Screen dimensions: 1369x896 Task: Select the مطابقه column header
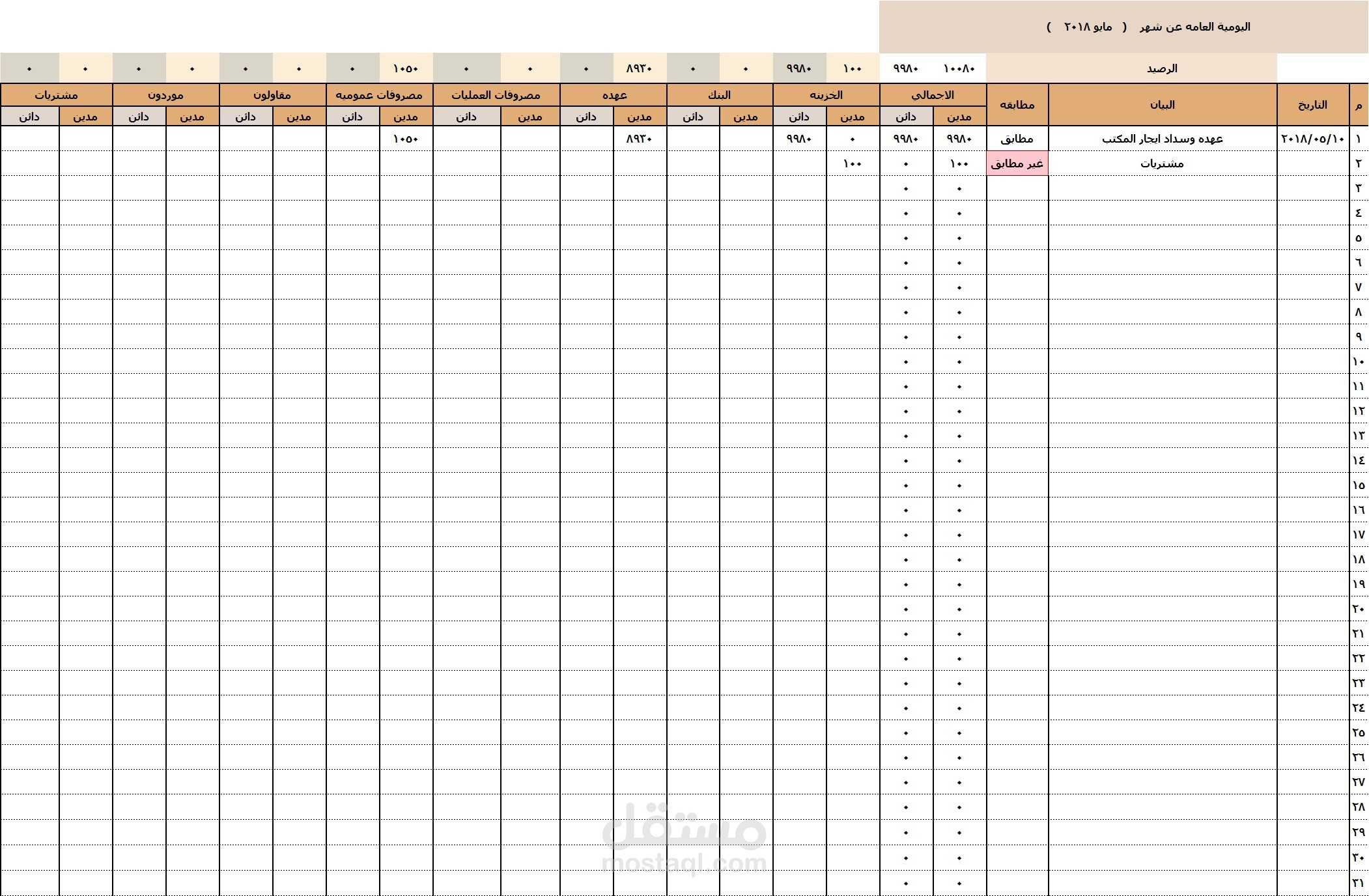click(1017, 105)
